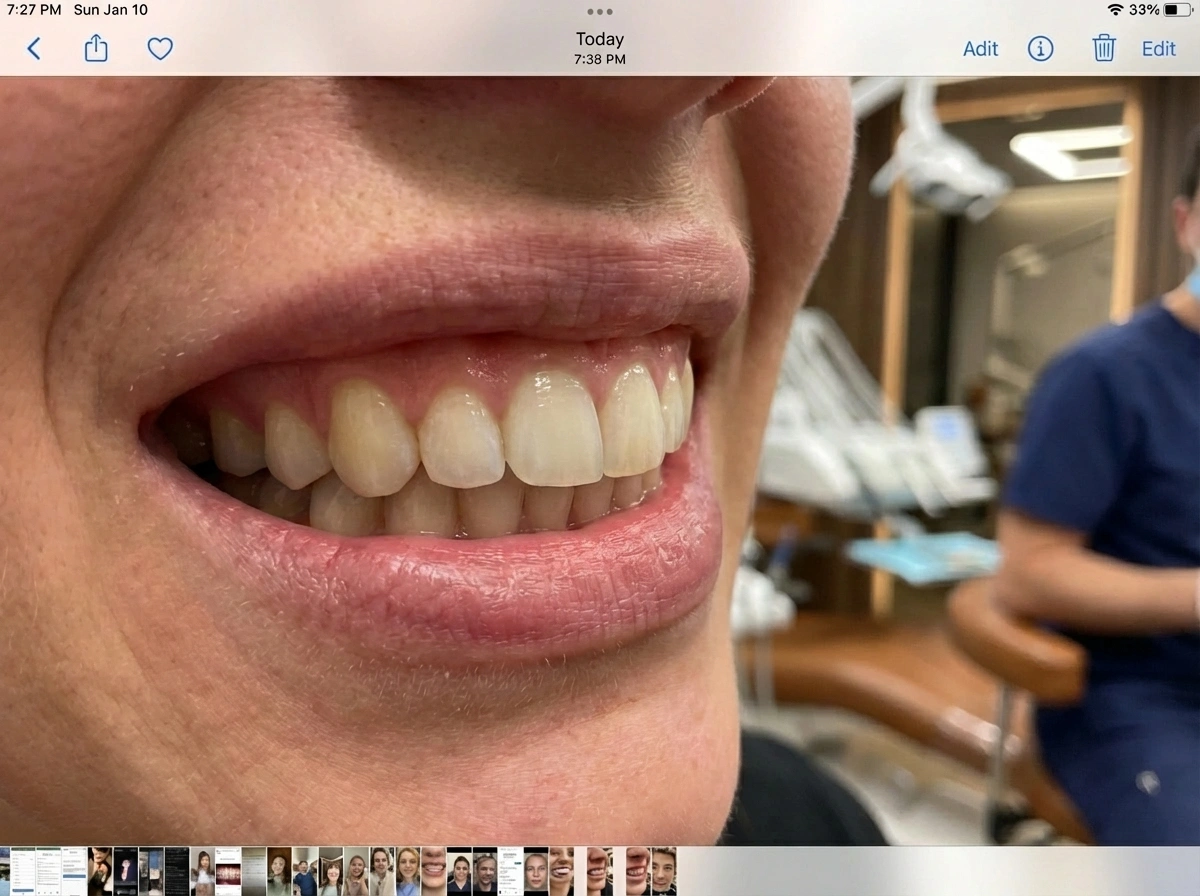
Task: Tap the Today 7:38 PM title
Action: point(600,48)
